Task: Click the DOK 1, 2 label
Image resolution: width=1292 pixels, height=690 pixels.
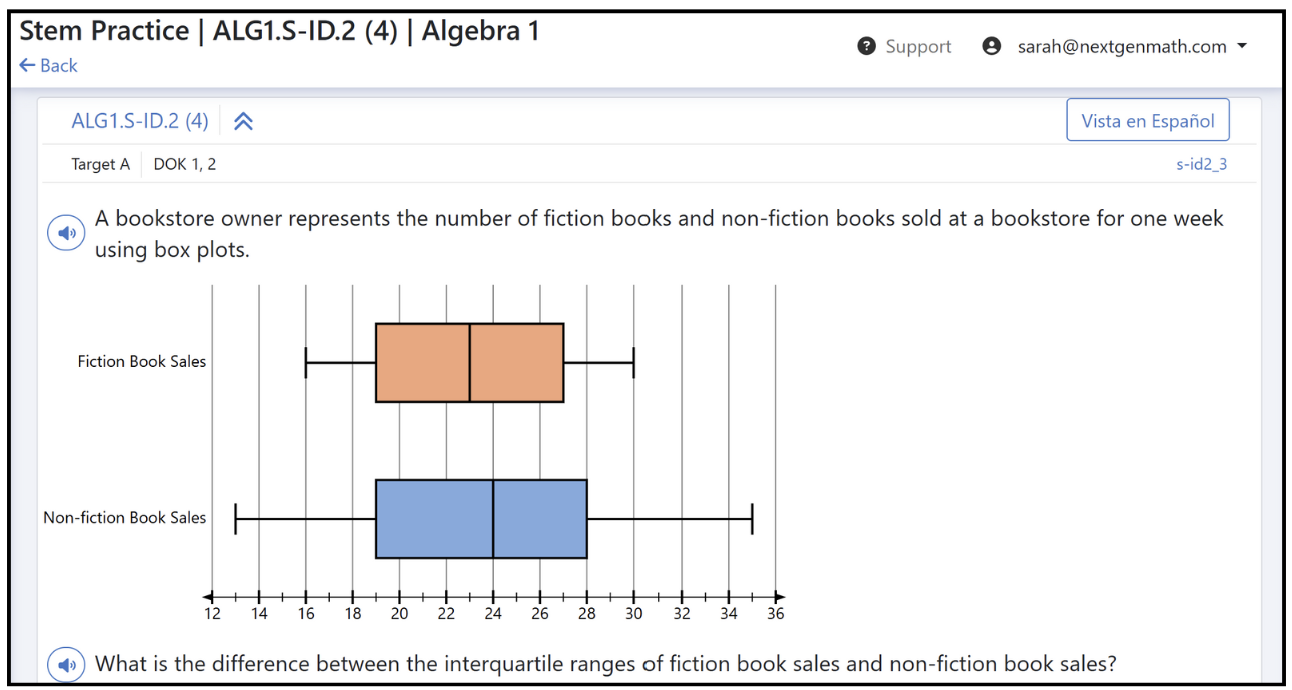Action: click(x=185, y=164)
